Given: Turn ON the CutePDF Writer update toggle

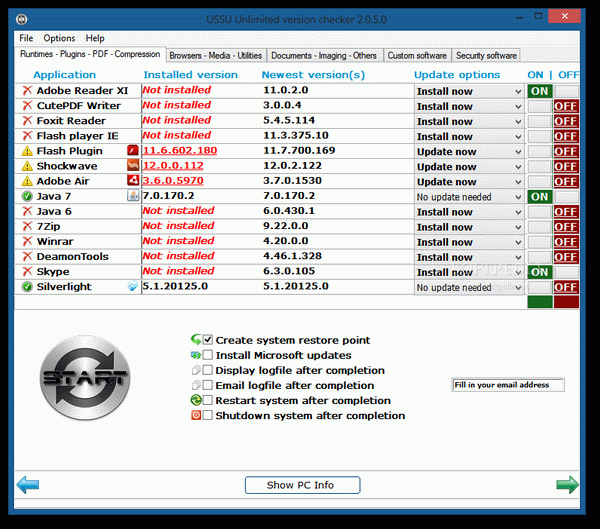Looking at the screenshot, I should pos(540,106).
